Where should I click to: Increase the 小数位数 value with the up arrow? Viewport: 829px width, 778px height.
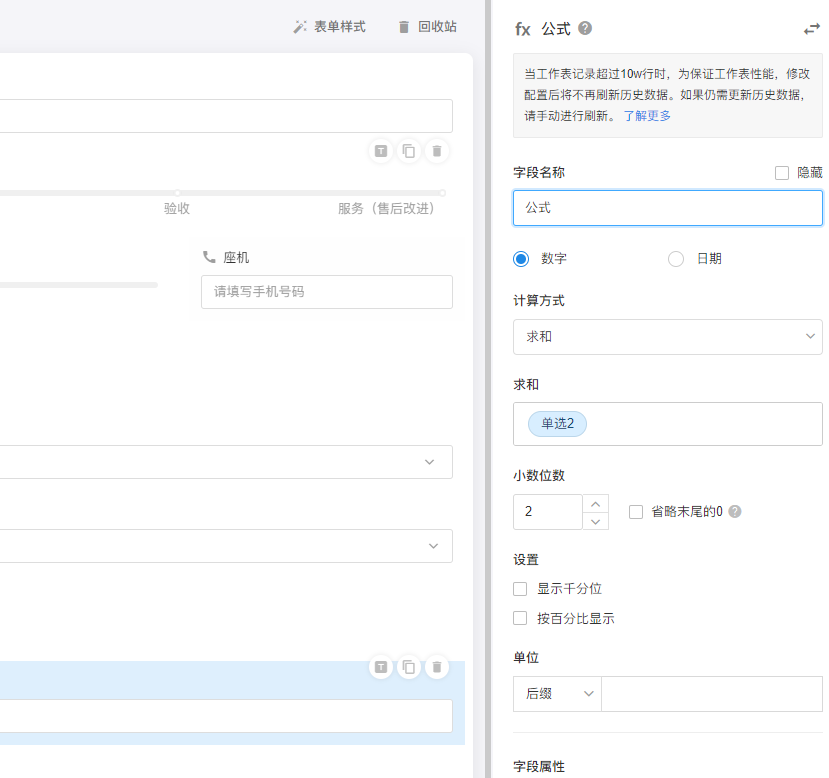click(x=595, y=503)
